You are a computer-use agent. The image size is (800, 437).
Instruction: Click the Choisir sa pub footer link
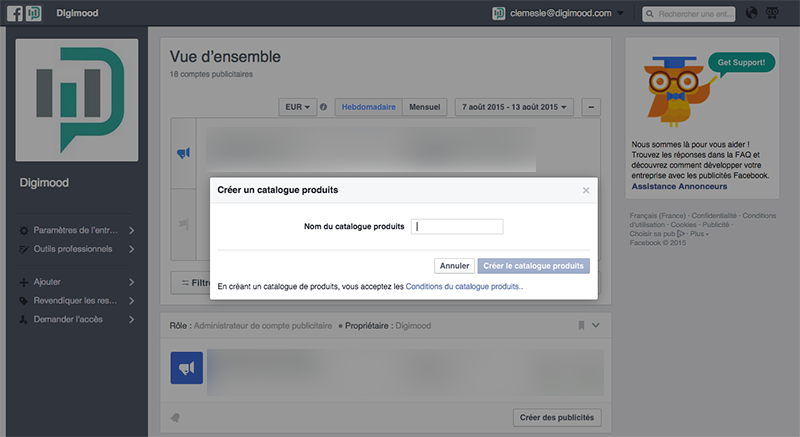[x=657, y=234]
